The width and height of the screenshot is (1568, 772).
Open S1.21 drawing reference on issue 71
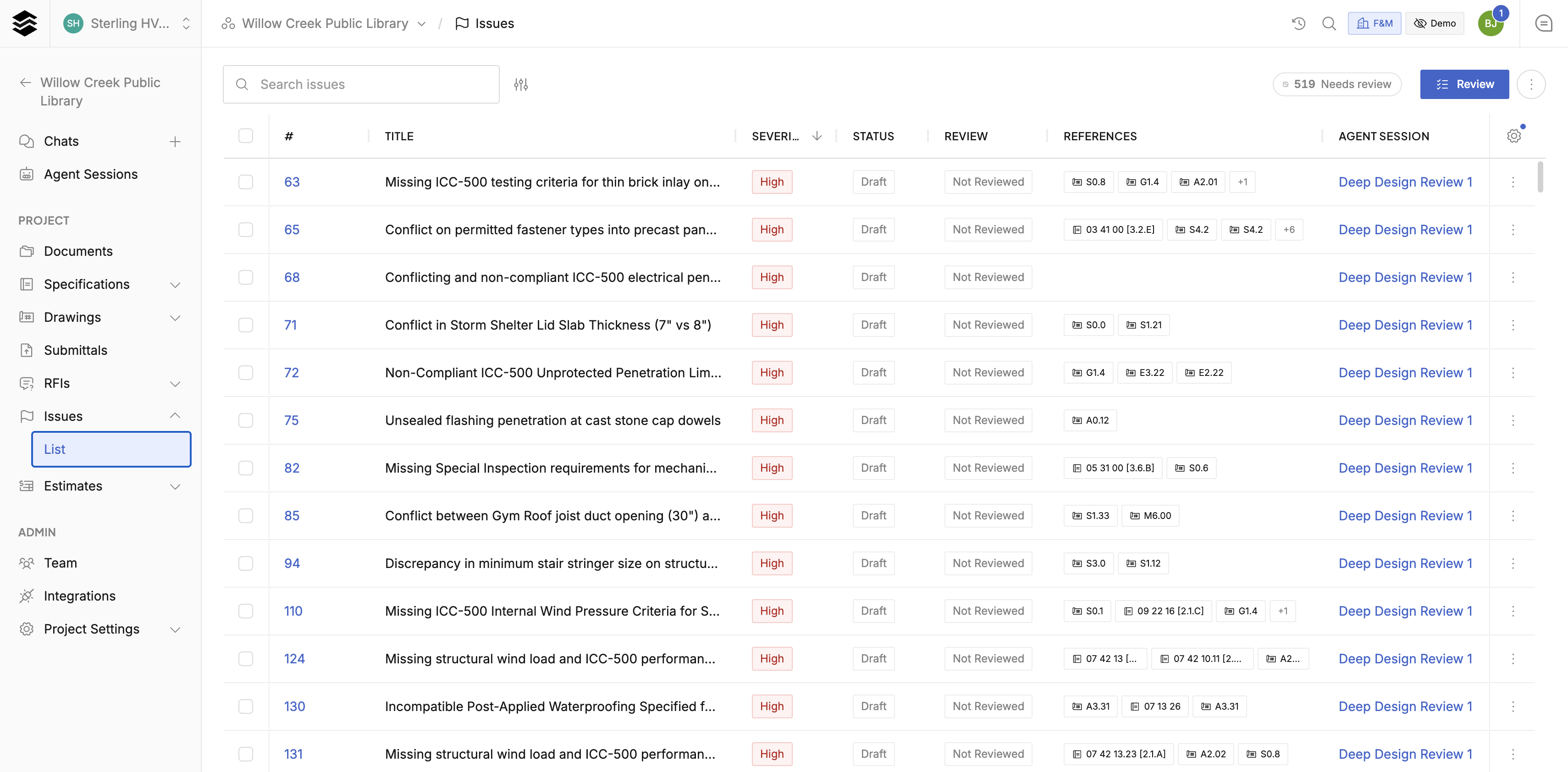(x=1143, y=325)
